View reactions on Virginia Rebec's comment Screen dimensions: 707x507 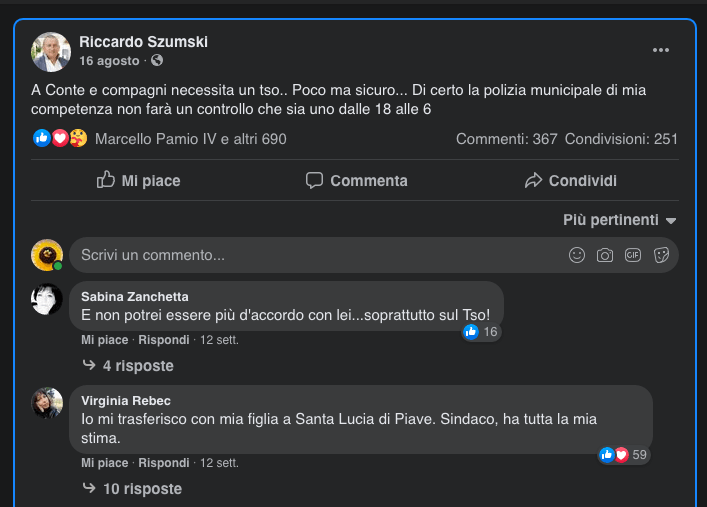click(623, 455)
